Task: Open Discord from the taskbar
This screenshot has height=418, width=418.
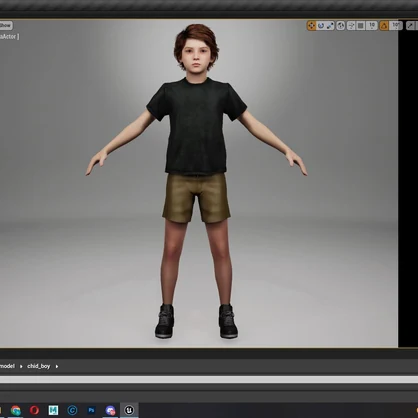Action: (x=110, y=410)
